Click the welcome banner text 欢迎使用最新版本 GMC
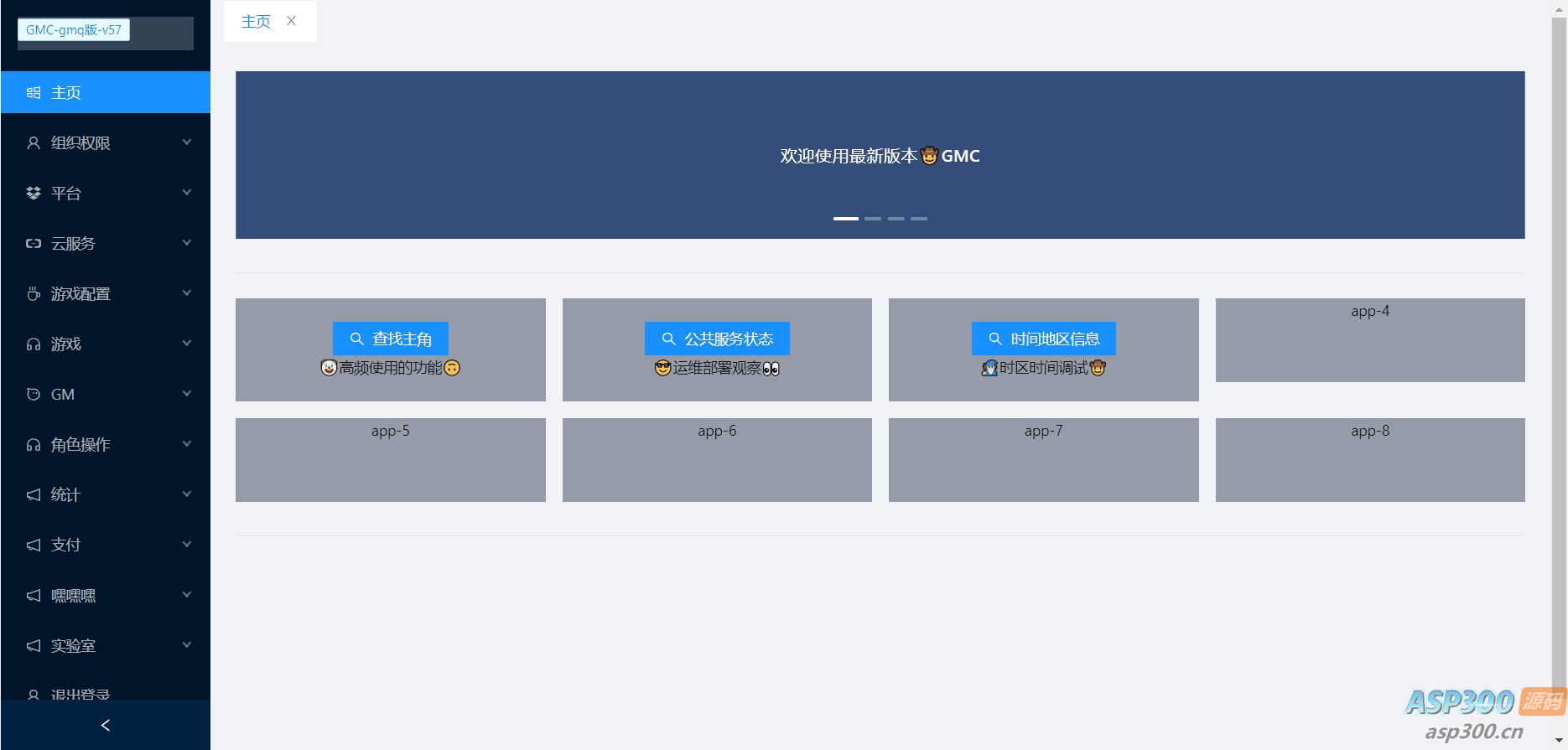Image resolution: width=1568 pixels, height=750 pixels. click(880, 156)
